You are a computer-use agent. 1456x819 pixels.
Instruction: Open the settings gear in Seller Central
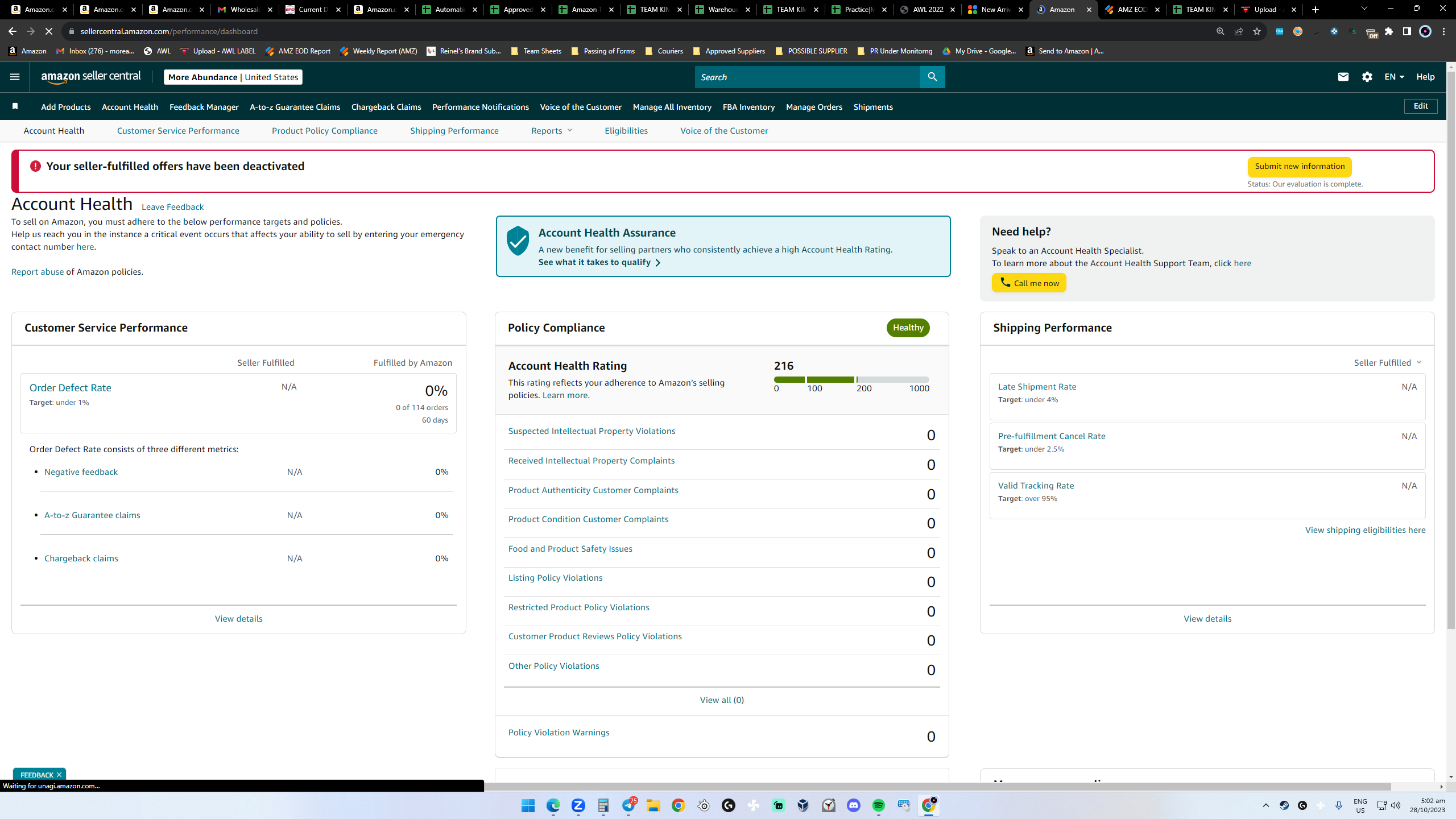(x=1367, y=77)
